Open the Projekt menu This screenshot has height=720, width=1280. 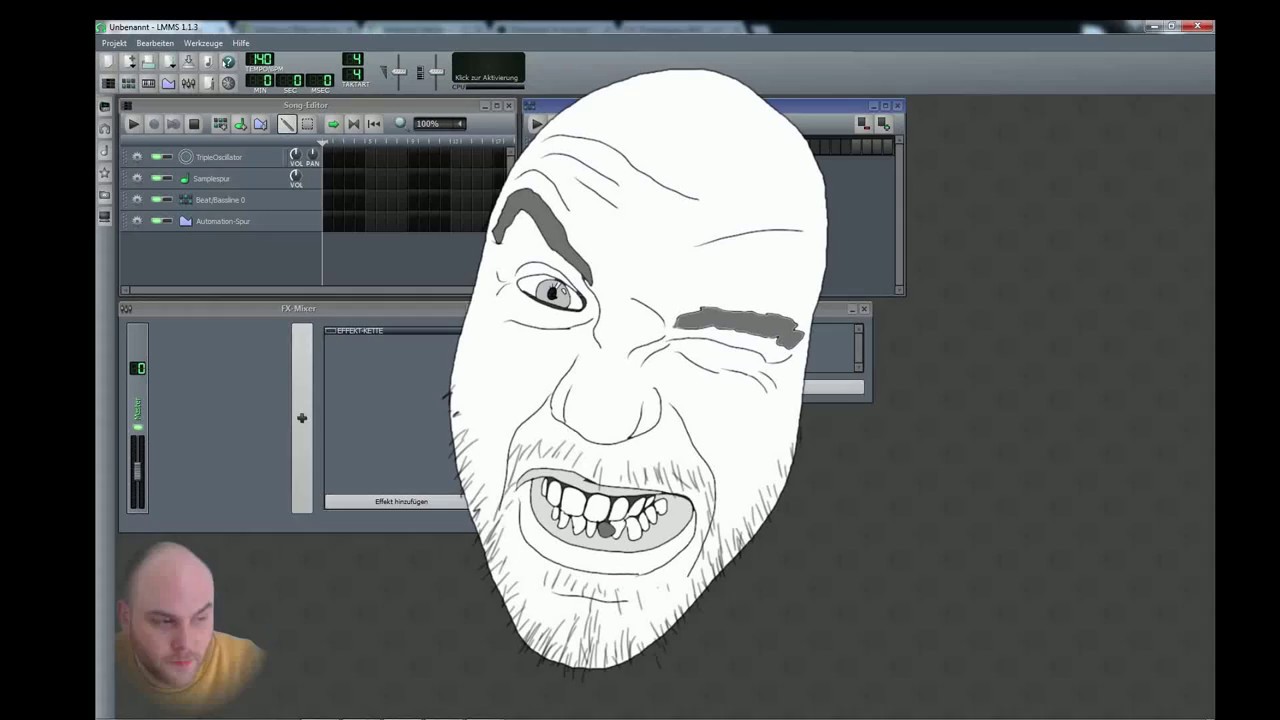click(x=114, y=43)
